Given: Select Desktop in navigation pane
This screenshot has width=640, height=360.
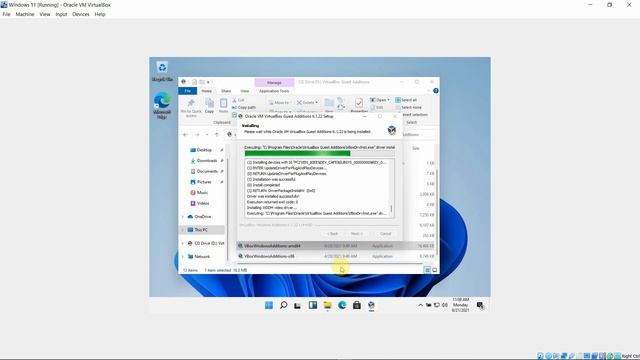Looking at the screenshot, I should (202, 150).
